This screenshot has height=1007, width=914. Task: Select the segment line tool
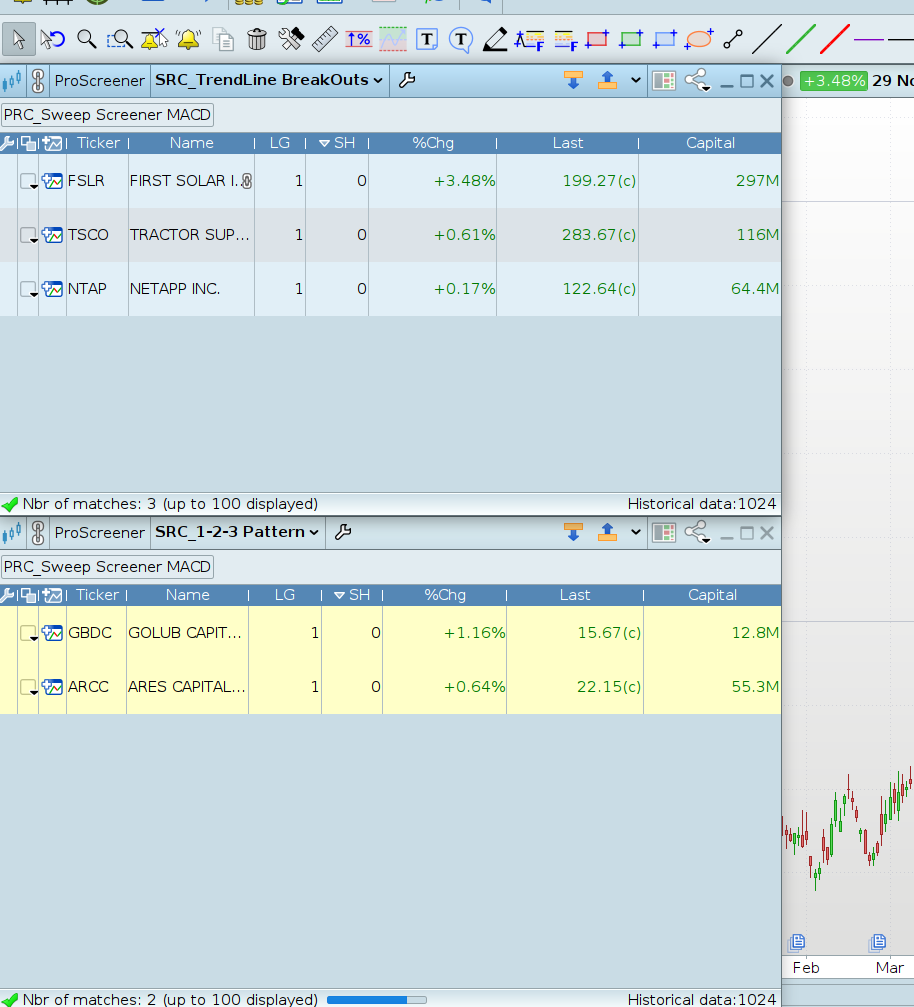[733, 40]
